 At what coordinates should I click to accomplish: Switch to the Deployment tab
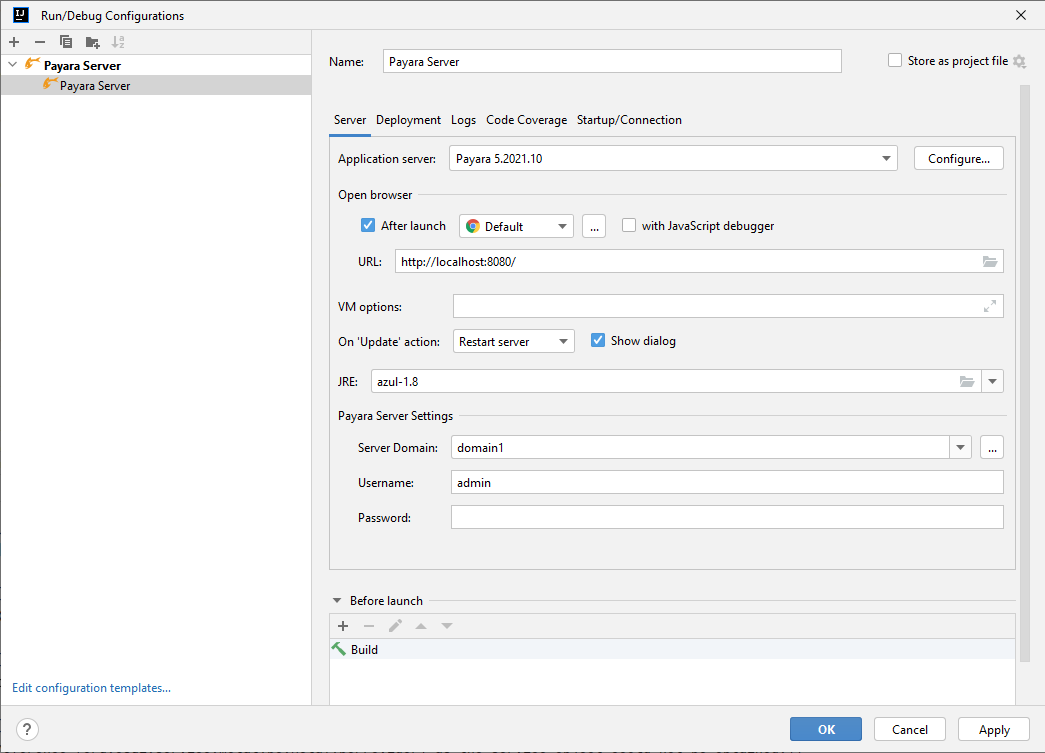pos(408,120)
